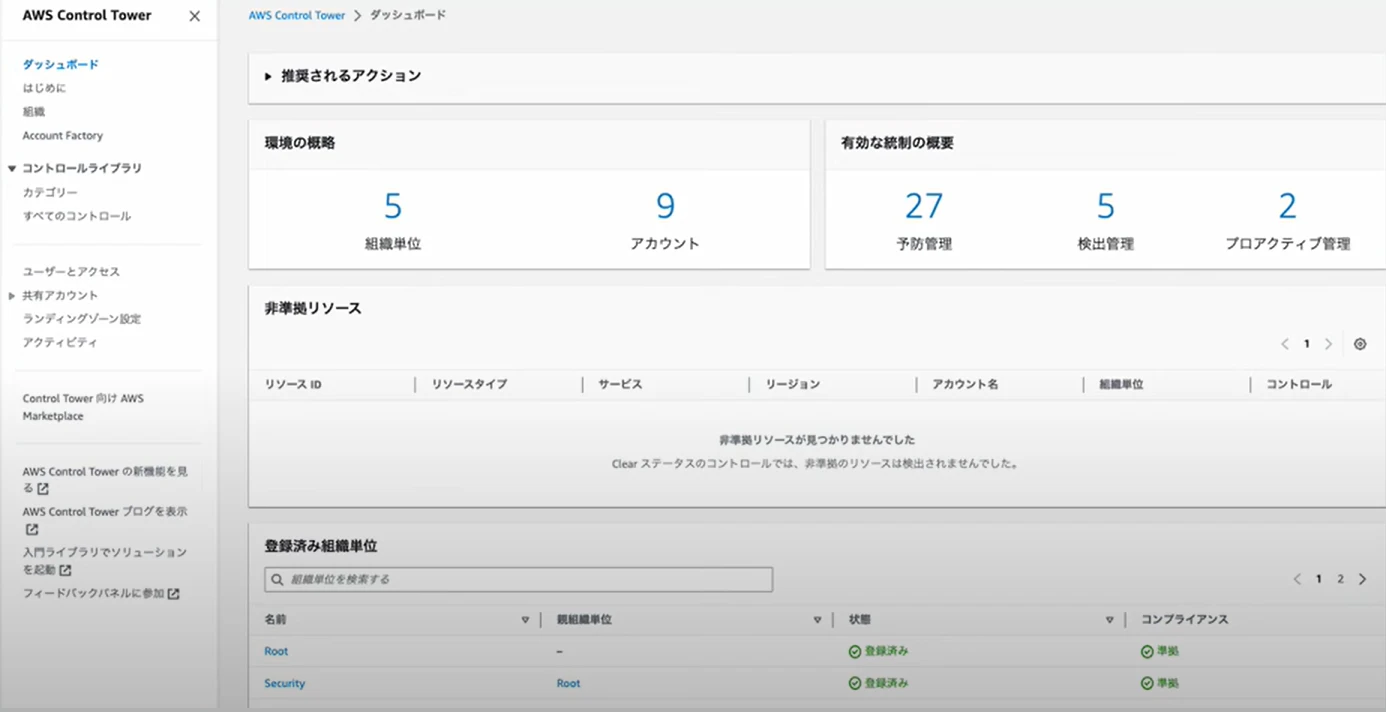Click the リソースタイプ column header
The width and height of the screenshot is (1386, 712).
tap(470, 384)
